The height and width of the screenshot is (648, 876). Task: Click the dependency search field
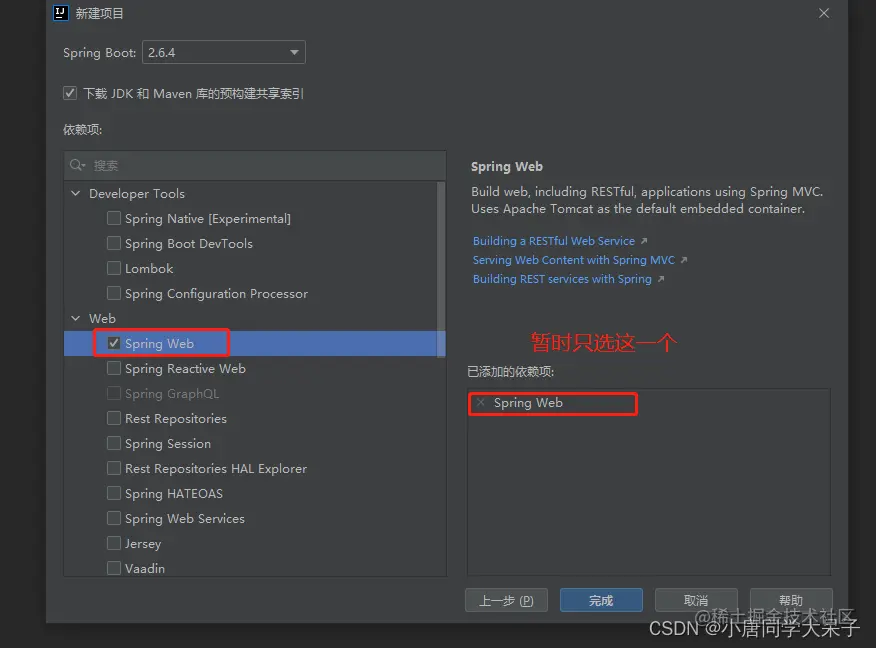(x=255, y=165)
